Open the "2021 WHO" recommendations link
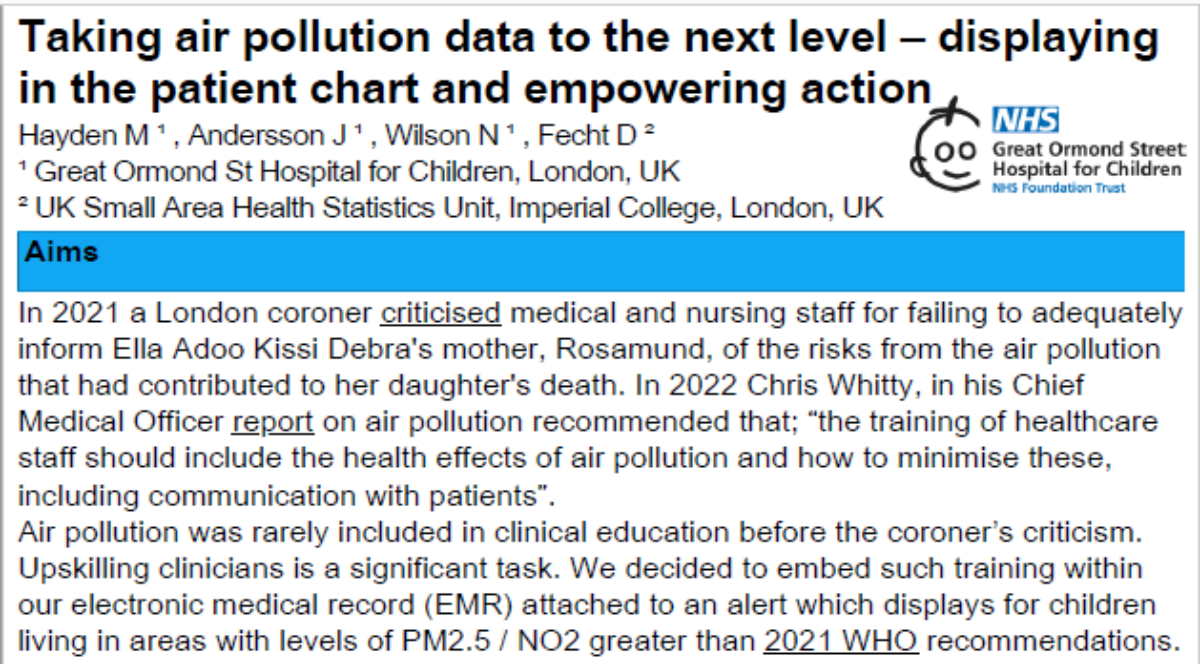Image resolution: width=1200 pixels, height=664 pixels. [x=822, y=639]
